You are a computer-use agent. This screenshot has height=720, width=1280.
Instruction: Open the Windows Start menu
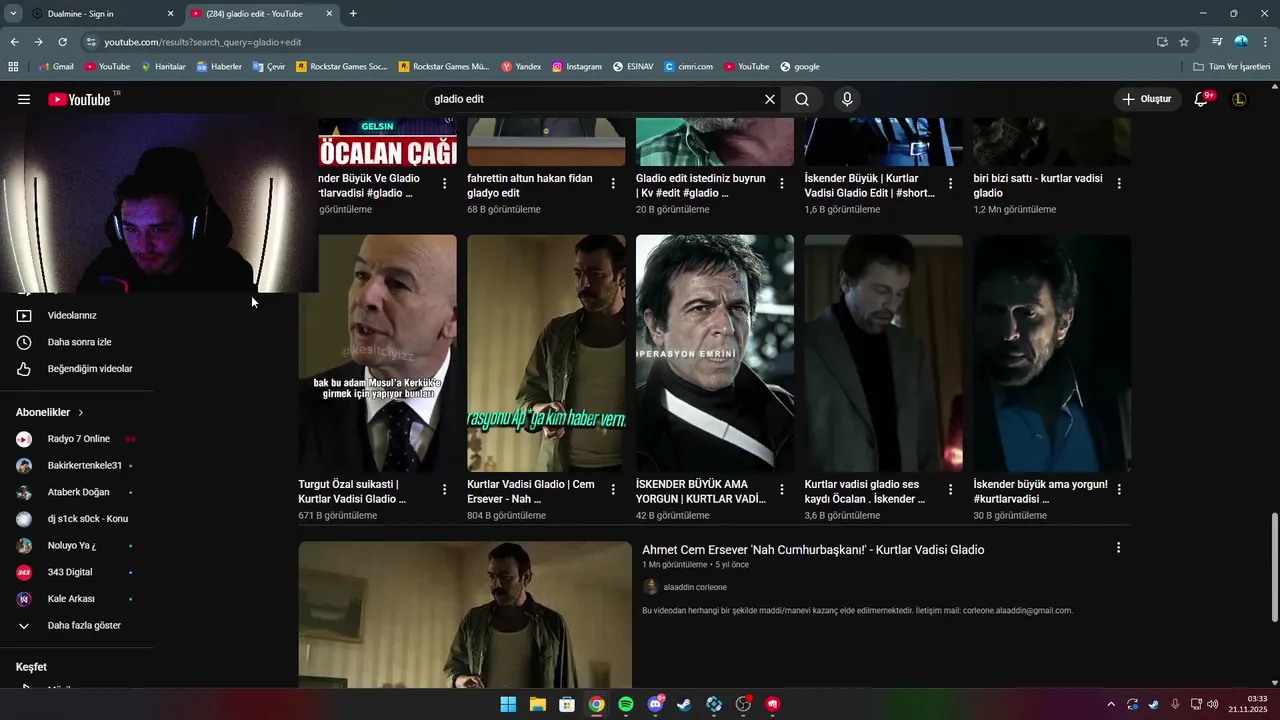coord(508,704)
